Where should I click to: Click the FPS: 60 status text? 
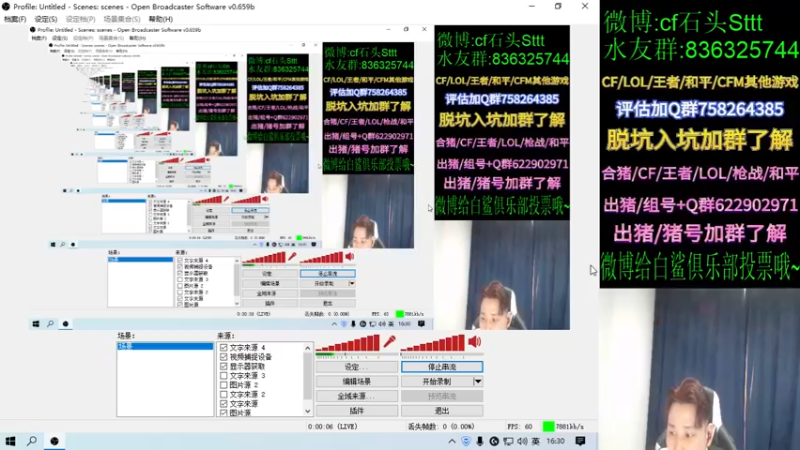coord(520,427)
